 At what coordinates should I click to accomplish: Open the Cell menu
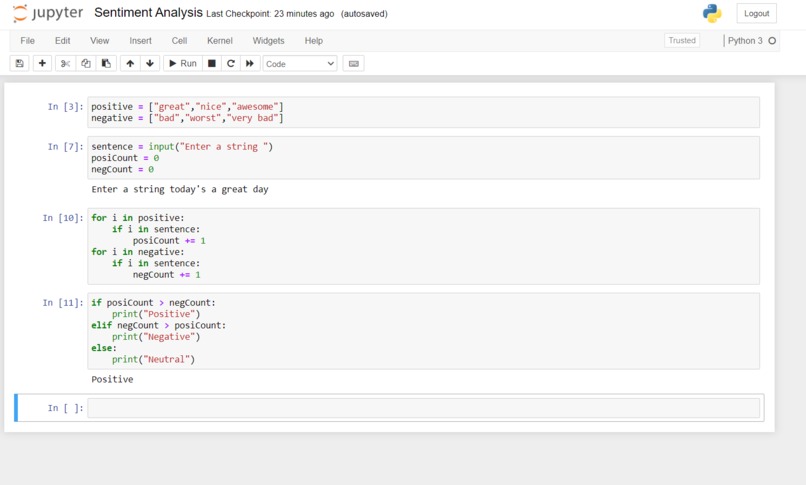pyautogui.click(x=179, y=41)
